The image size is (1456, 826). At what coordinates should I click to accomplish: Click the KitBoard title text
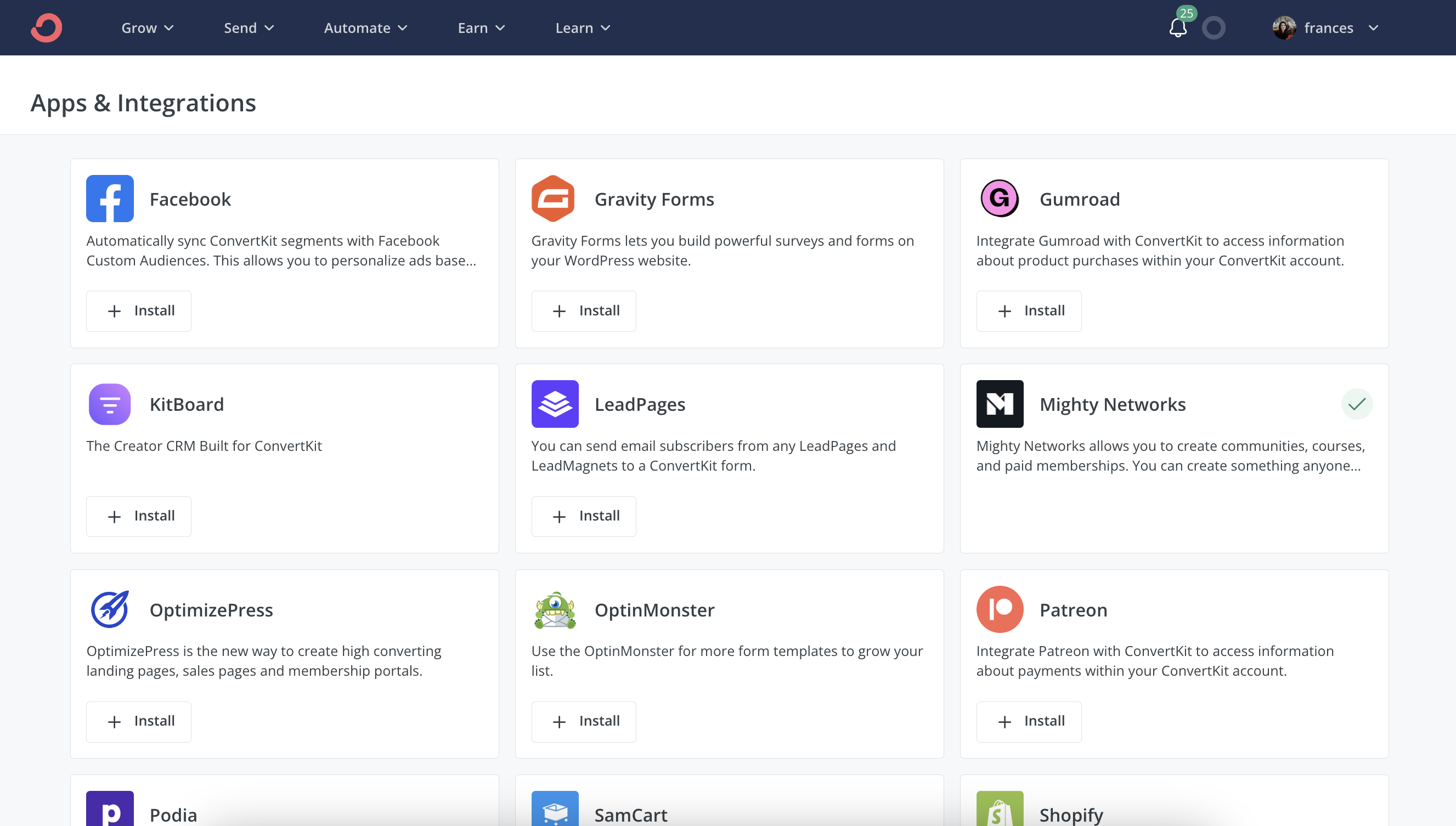[x=187, y=404]
